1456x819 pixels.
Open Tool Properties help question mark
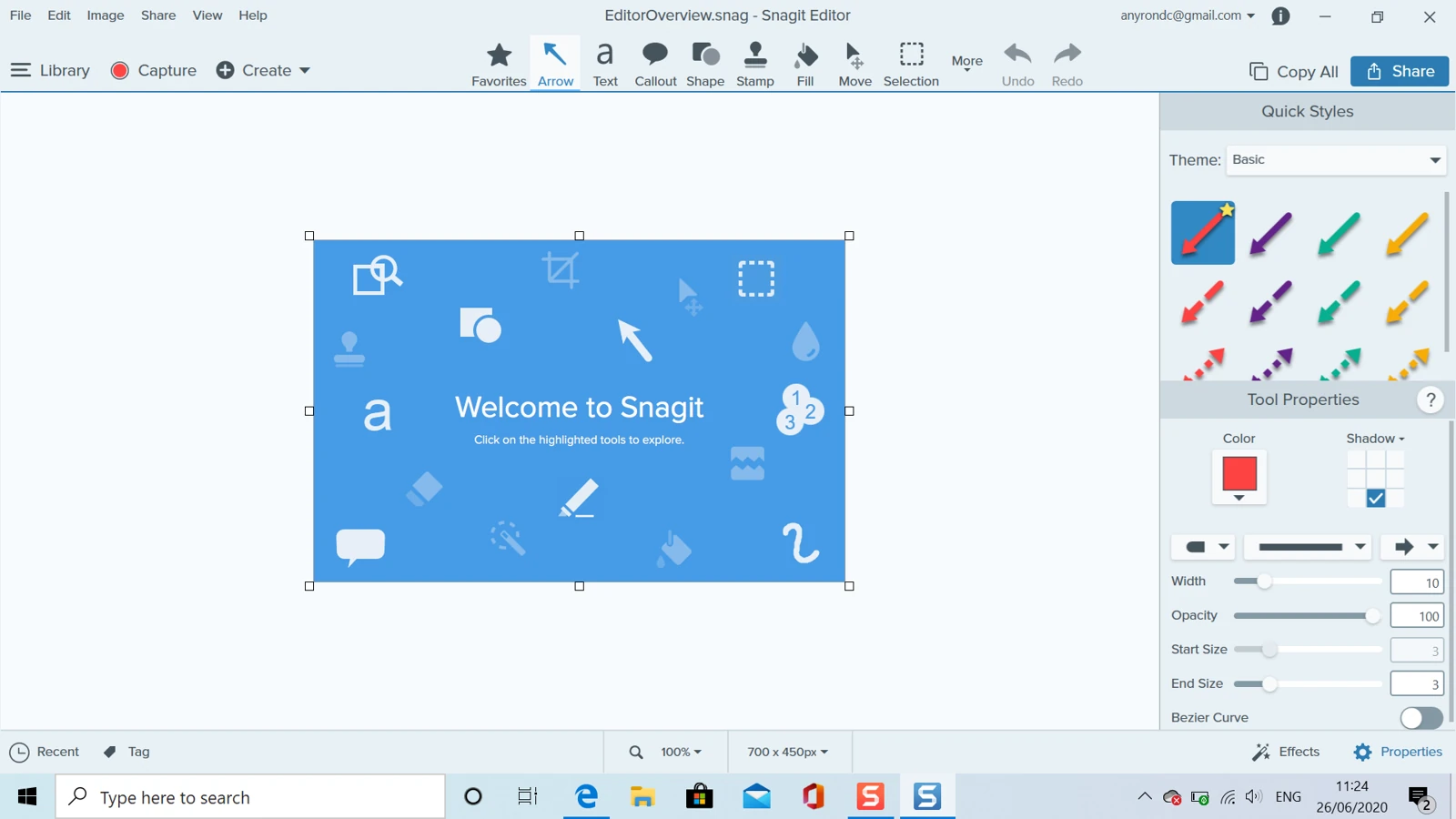(1431, 399)
